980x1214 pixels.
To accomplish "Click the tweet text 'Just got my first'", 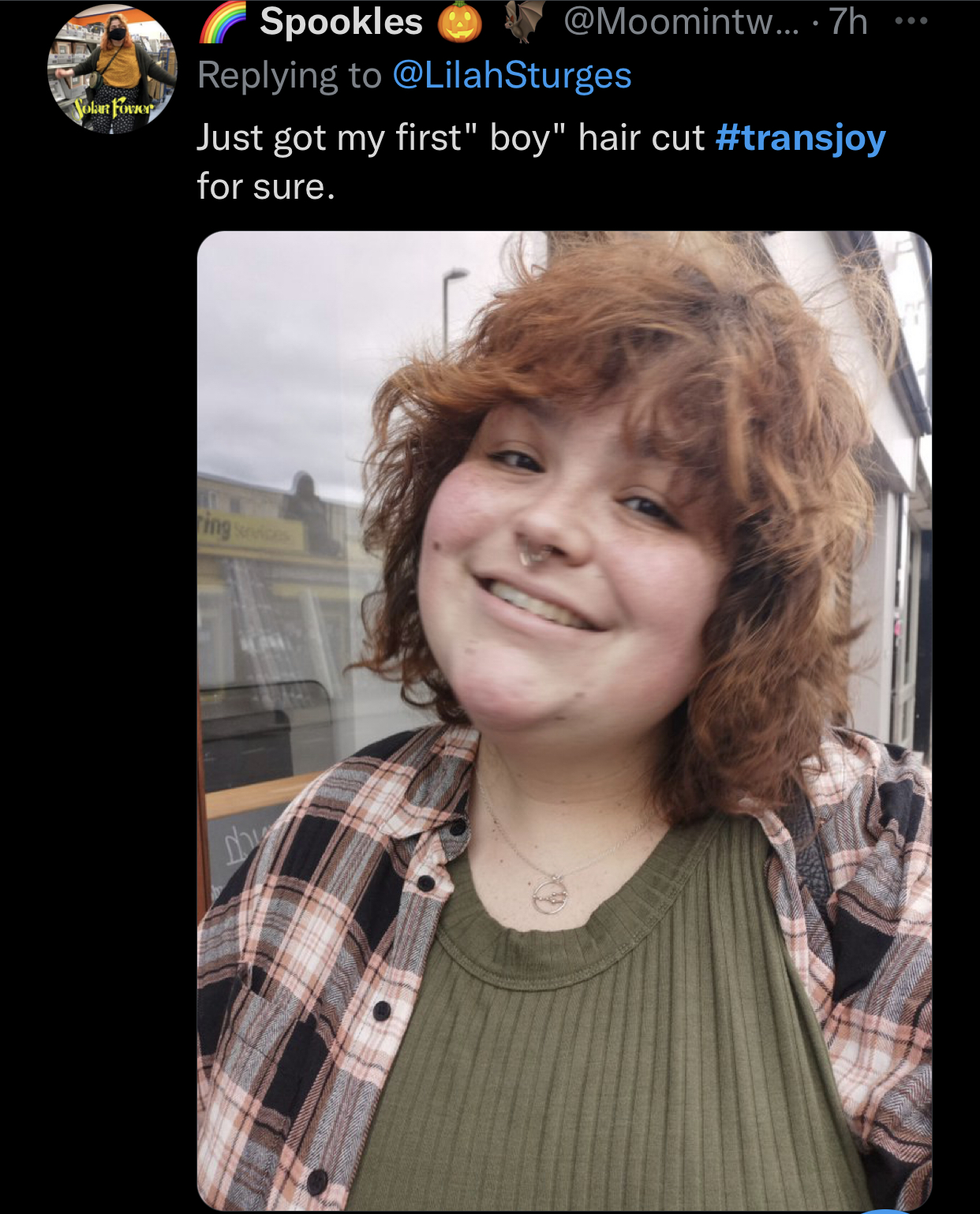I will (329, 138).
